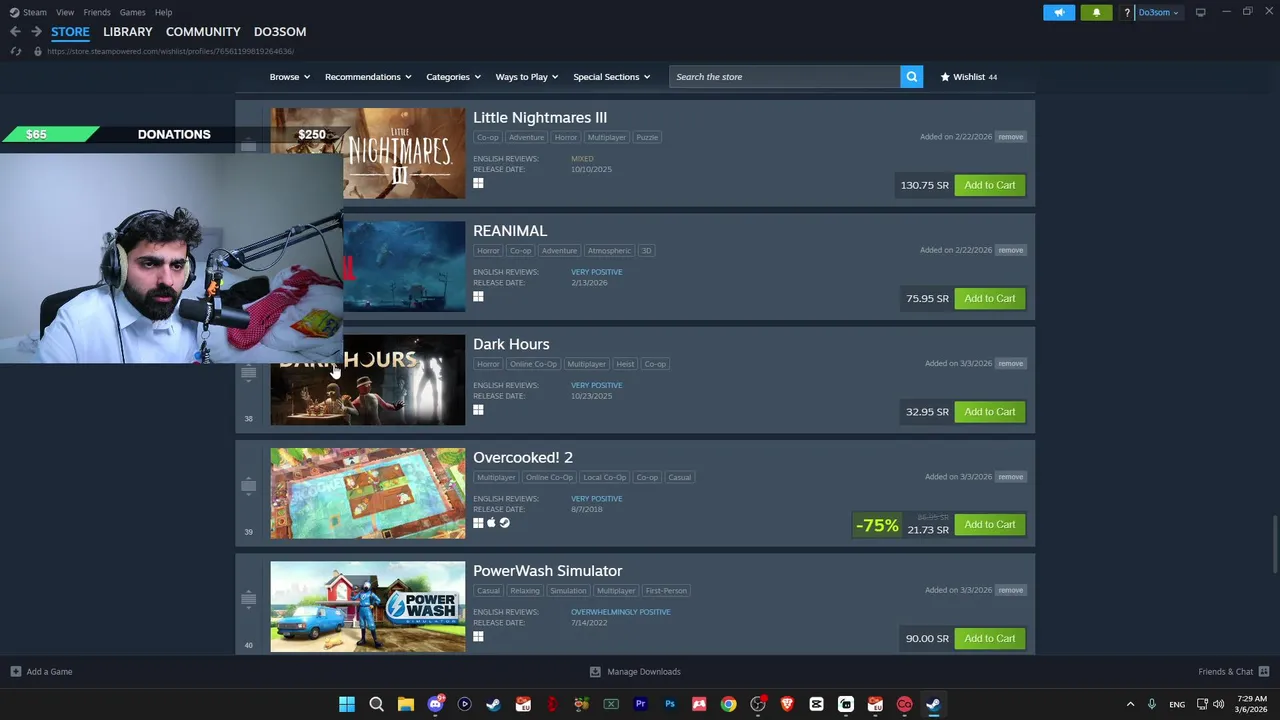Click the SteamOS platform icon for Overcooked! 2
The height and width of the screenshot is (720, 1280).
pyautogui.click(x=504, y=523)
